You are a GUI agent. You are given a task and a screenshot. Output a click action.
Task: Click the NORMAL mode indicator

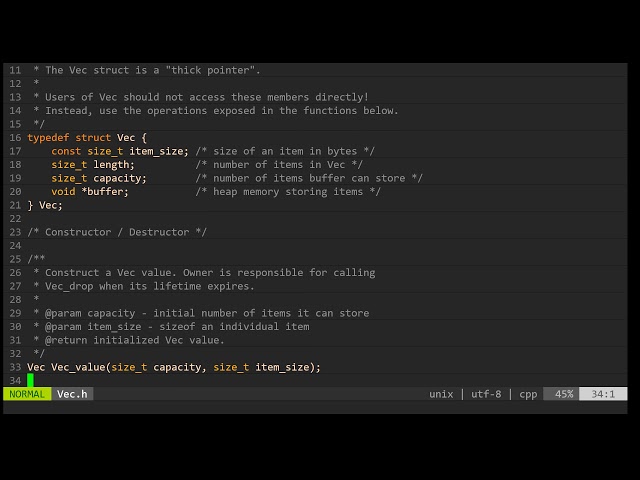27,394
